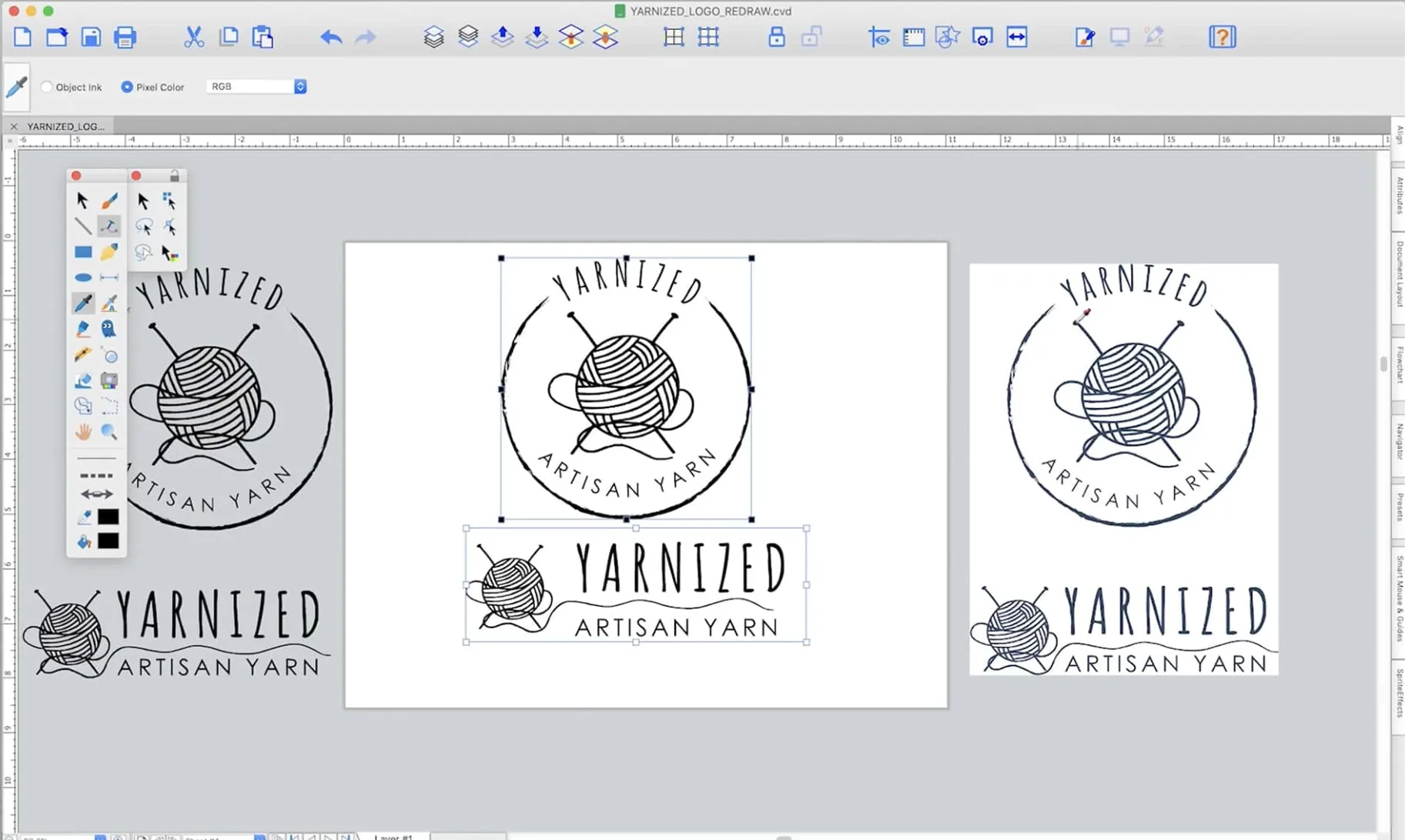Select the Paintbrush tool in the toolbox
The image size is (1405, 840).
[109, 201]
